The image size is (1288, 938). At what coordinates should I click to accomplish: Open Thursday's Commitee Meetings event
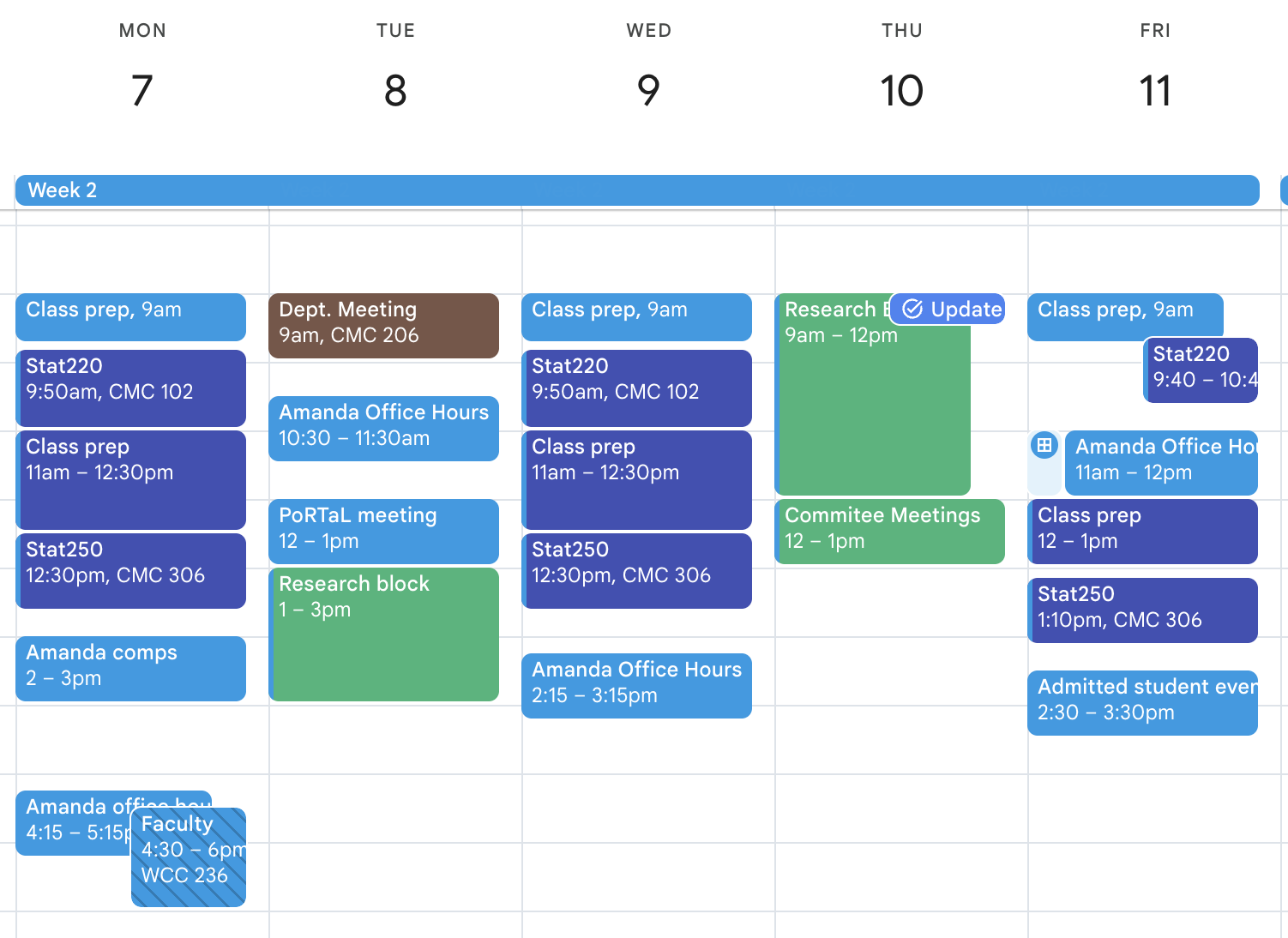[889, 531]
